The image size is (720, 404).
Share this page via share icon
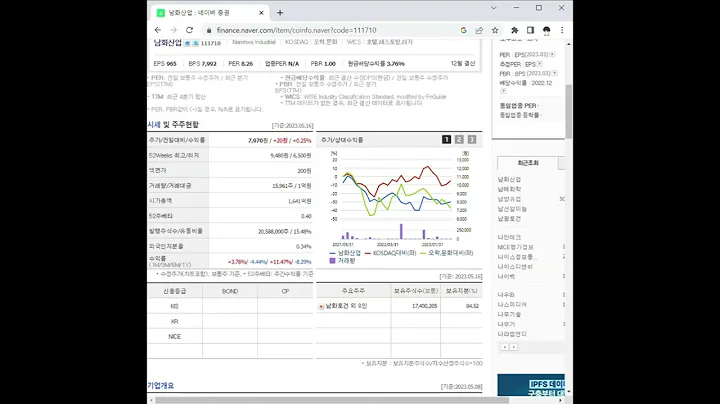[x=479, y=30]
